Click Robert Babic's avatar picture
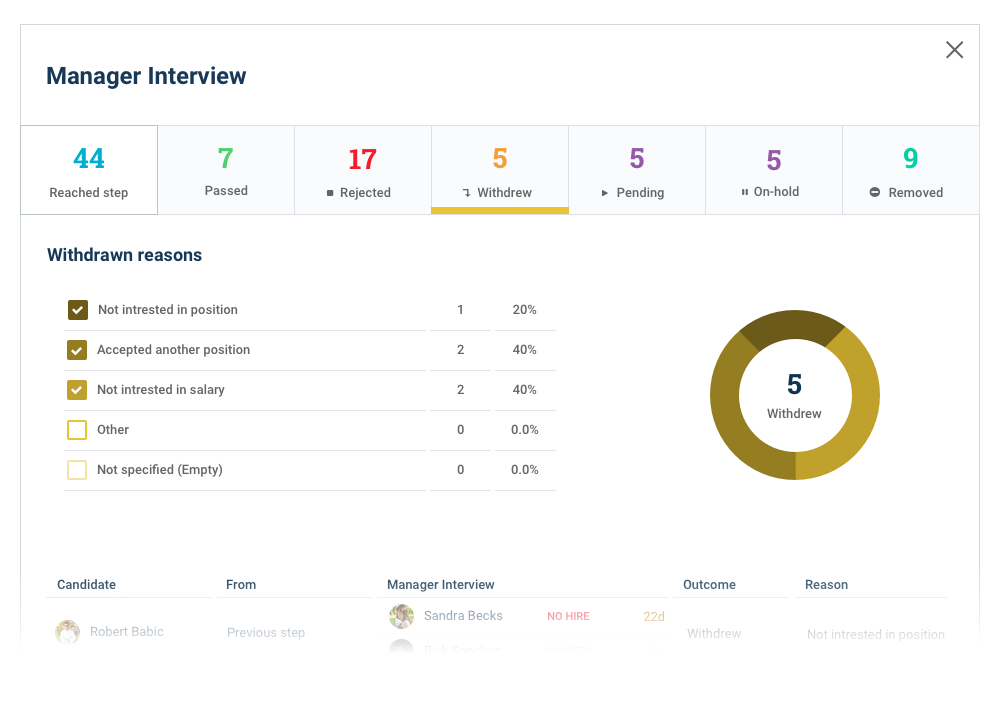 (x=67, y=632)
